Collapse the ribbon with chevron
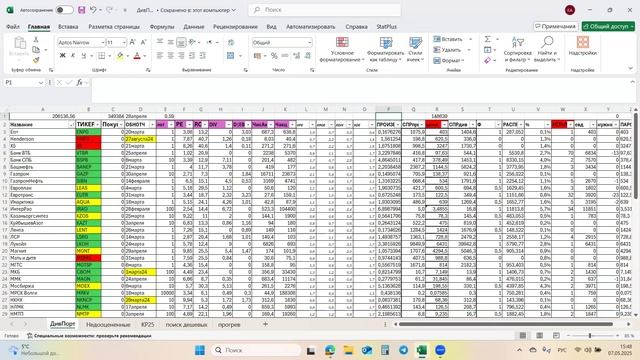The height and width of the screenshot is (360, 640). point(630,69)
